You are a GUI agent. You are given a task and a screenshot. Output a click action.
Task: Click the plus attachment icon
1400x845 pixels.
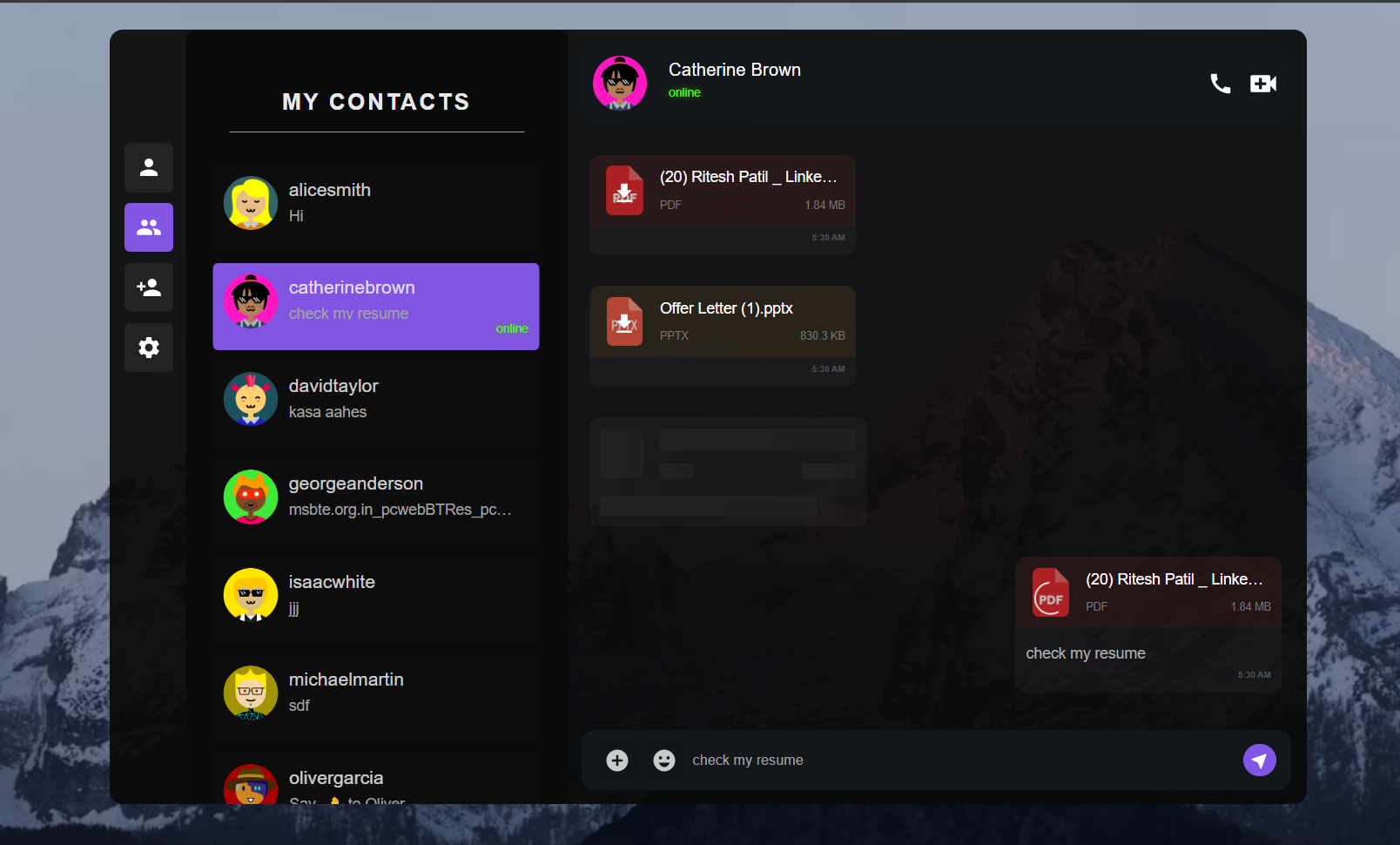pyautogui.click(x=617, y=760)
